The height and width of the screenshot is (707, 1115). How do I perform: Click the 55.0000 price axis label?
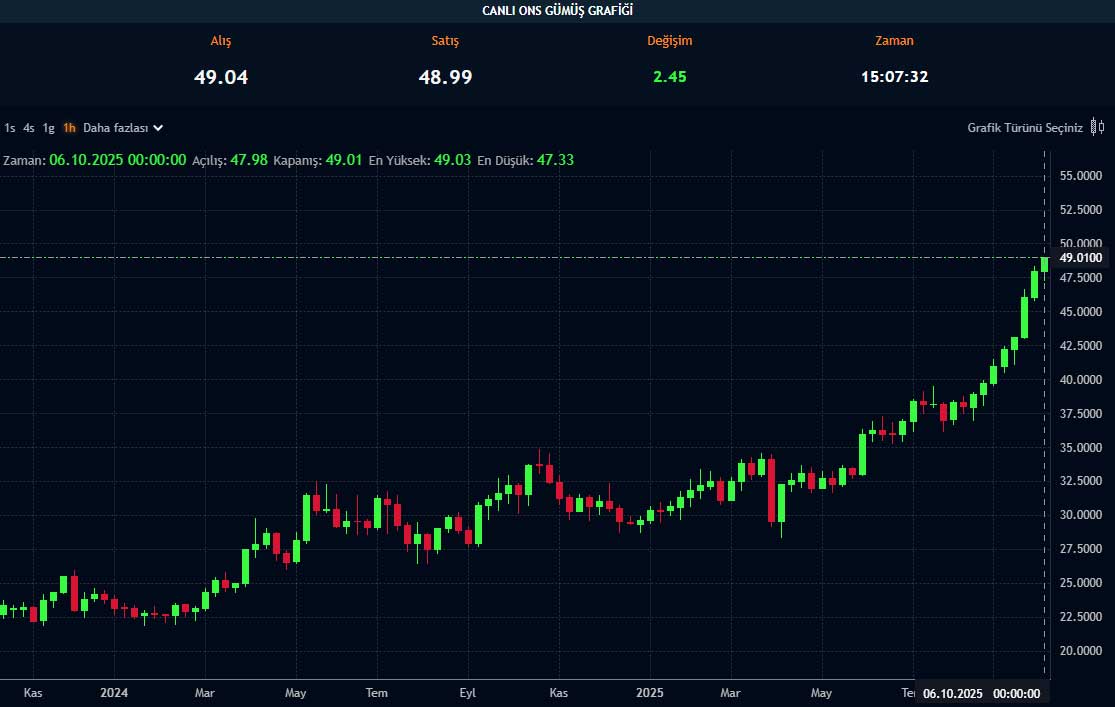1080,176
